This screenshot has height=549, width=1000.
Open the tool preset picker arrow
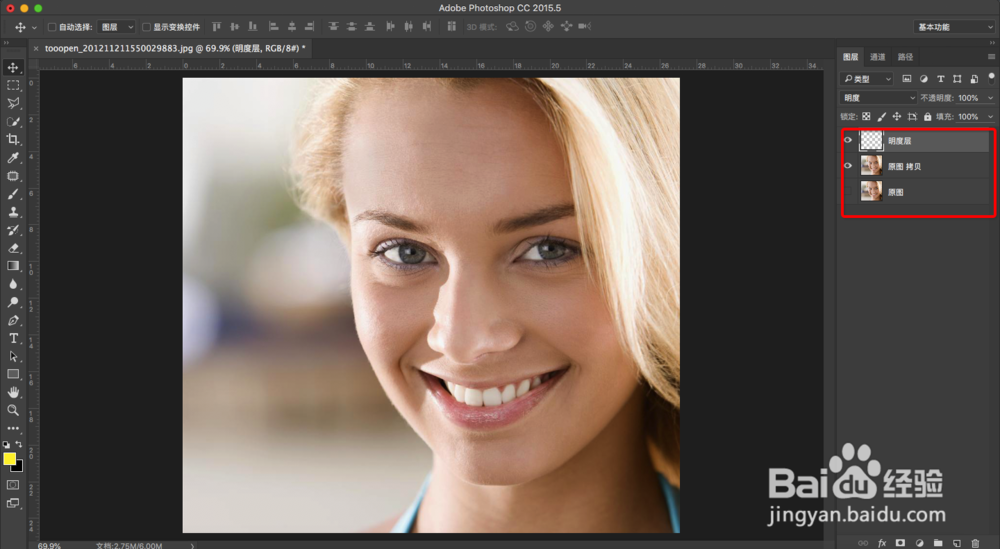(34, 27)
